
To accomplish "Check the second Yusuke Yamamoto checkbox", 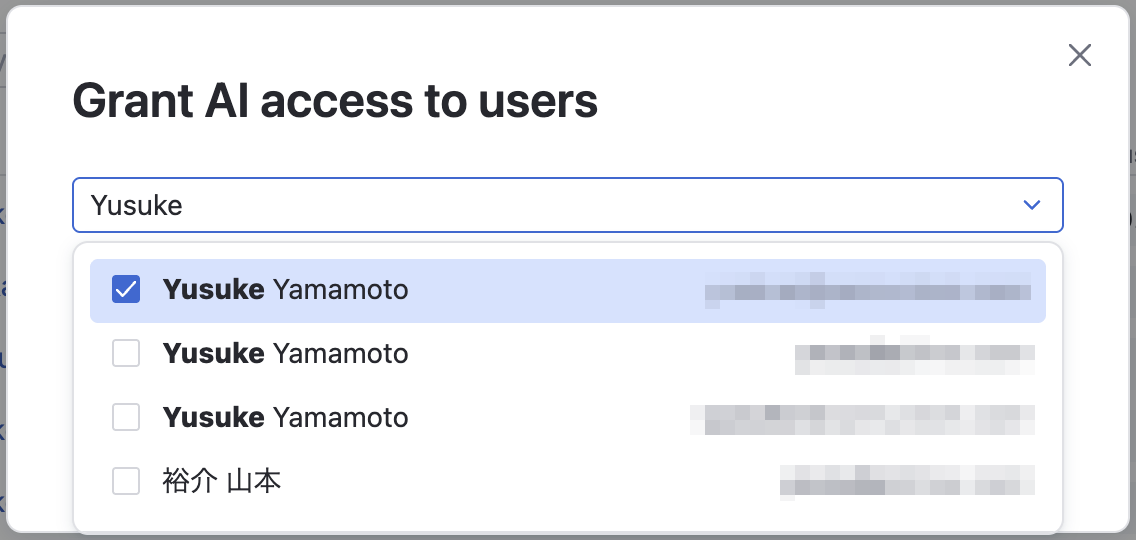I will (x=126, y=354).
